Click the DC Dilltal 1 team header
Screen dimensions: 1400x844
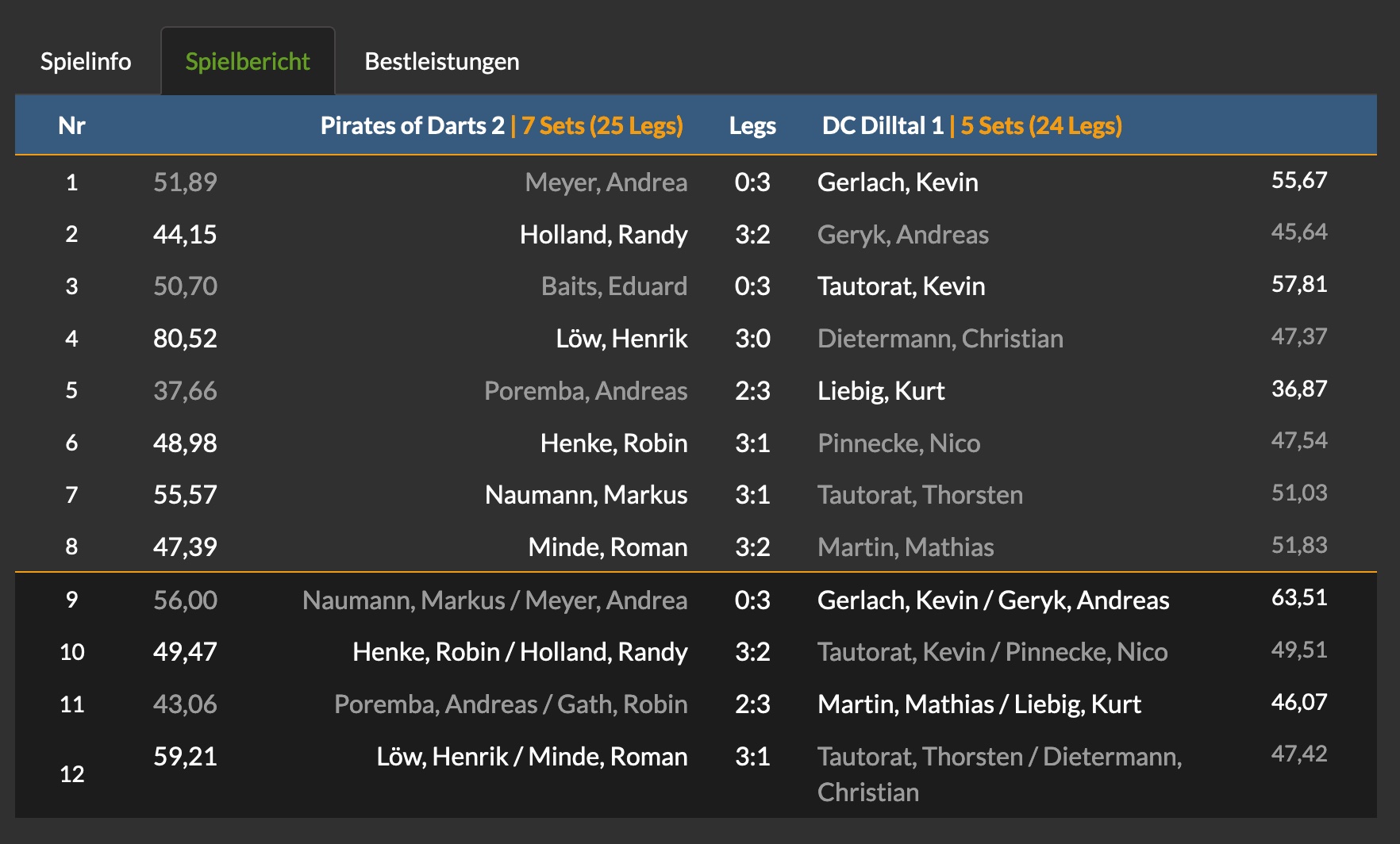[883, 125]
